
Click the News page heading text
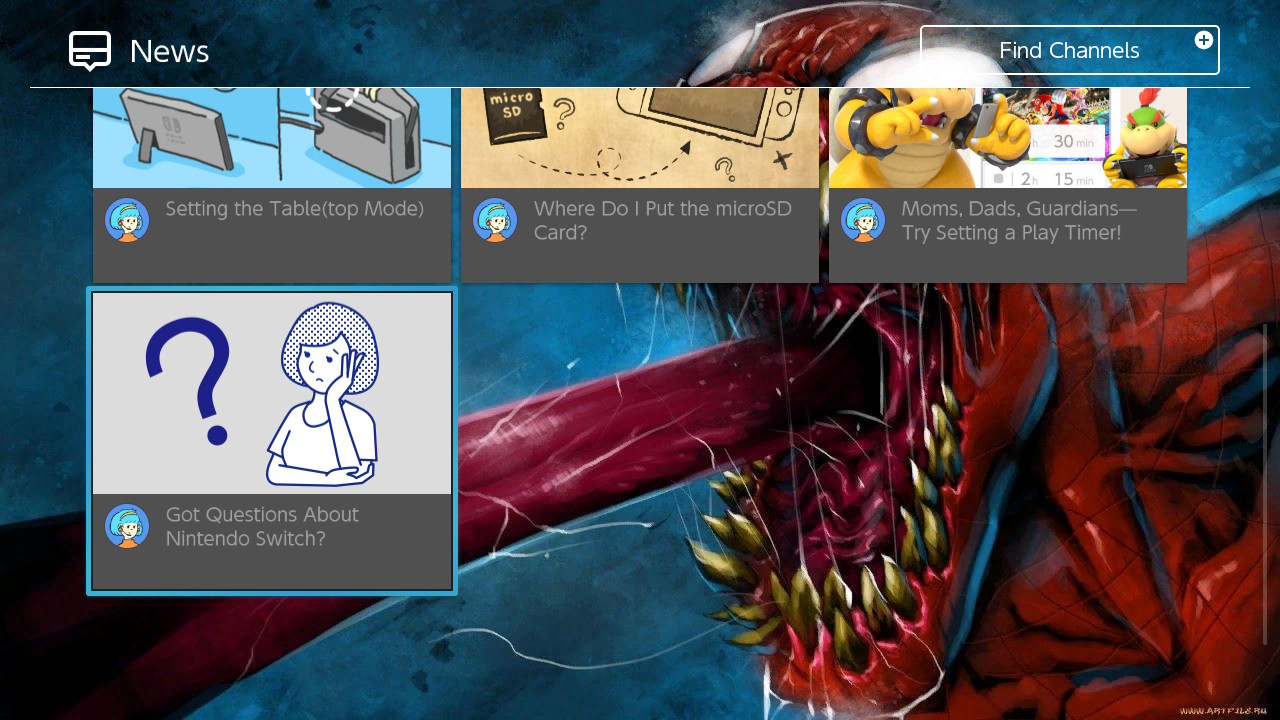169,51
